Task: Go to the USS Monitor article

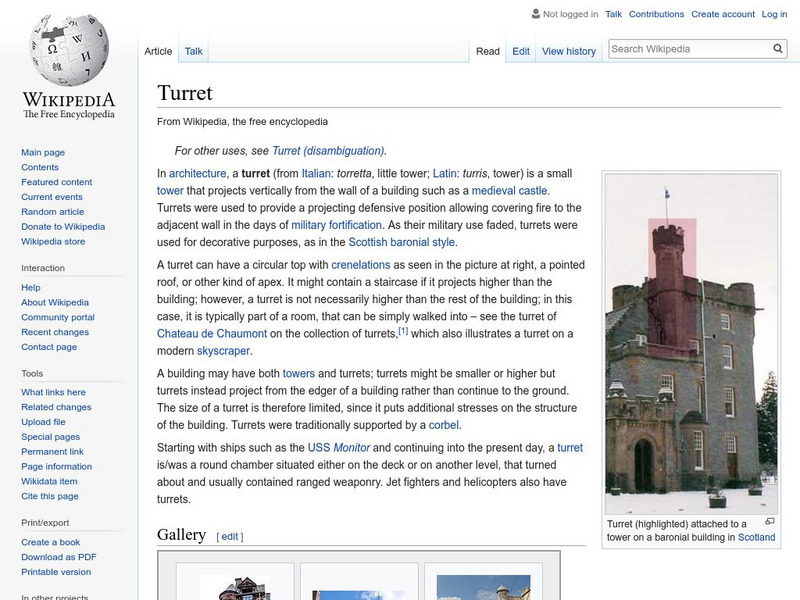Action: tap(340, 448)
